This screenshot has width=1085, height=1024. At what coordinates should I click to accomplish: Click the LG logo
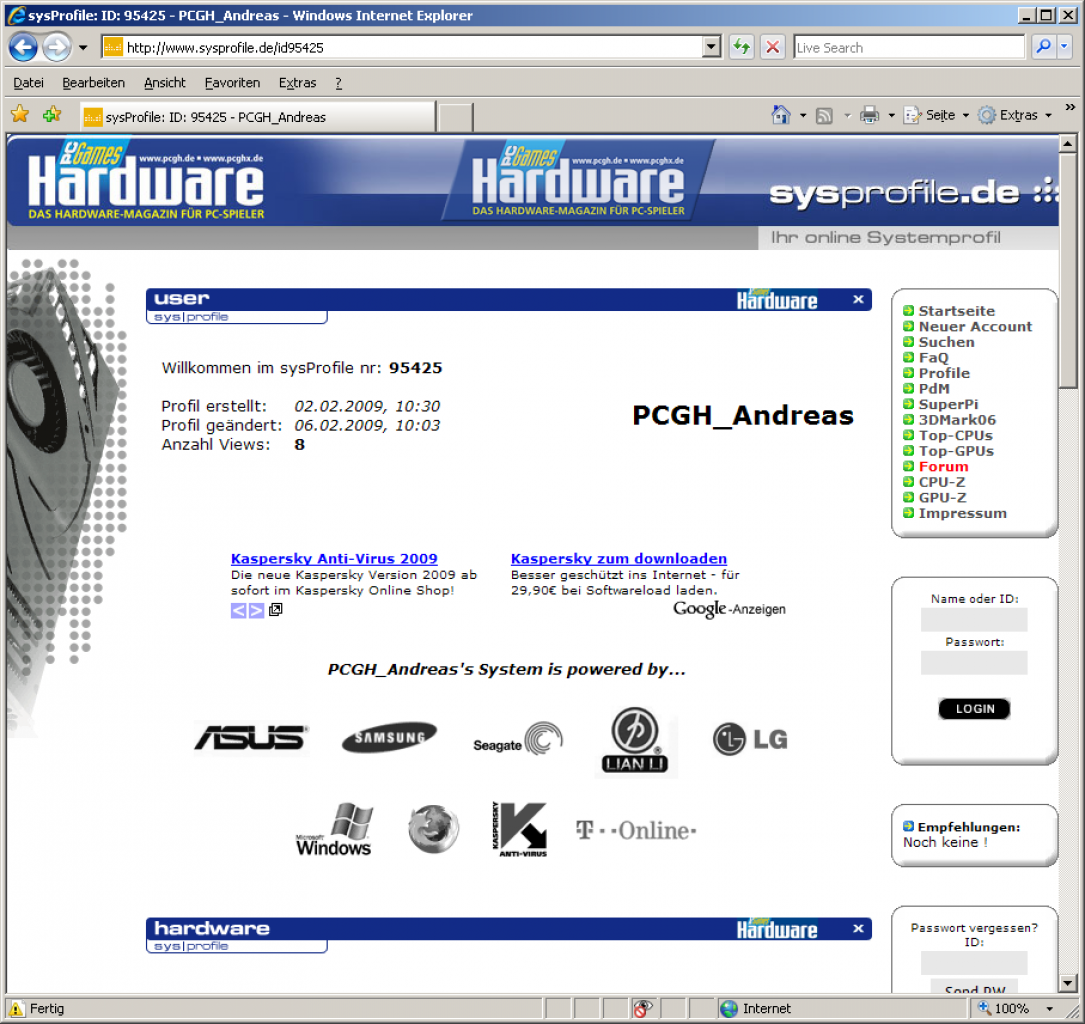tap(750, 739)
